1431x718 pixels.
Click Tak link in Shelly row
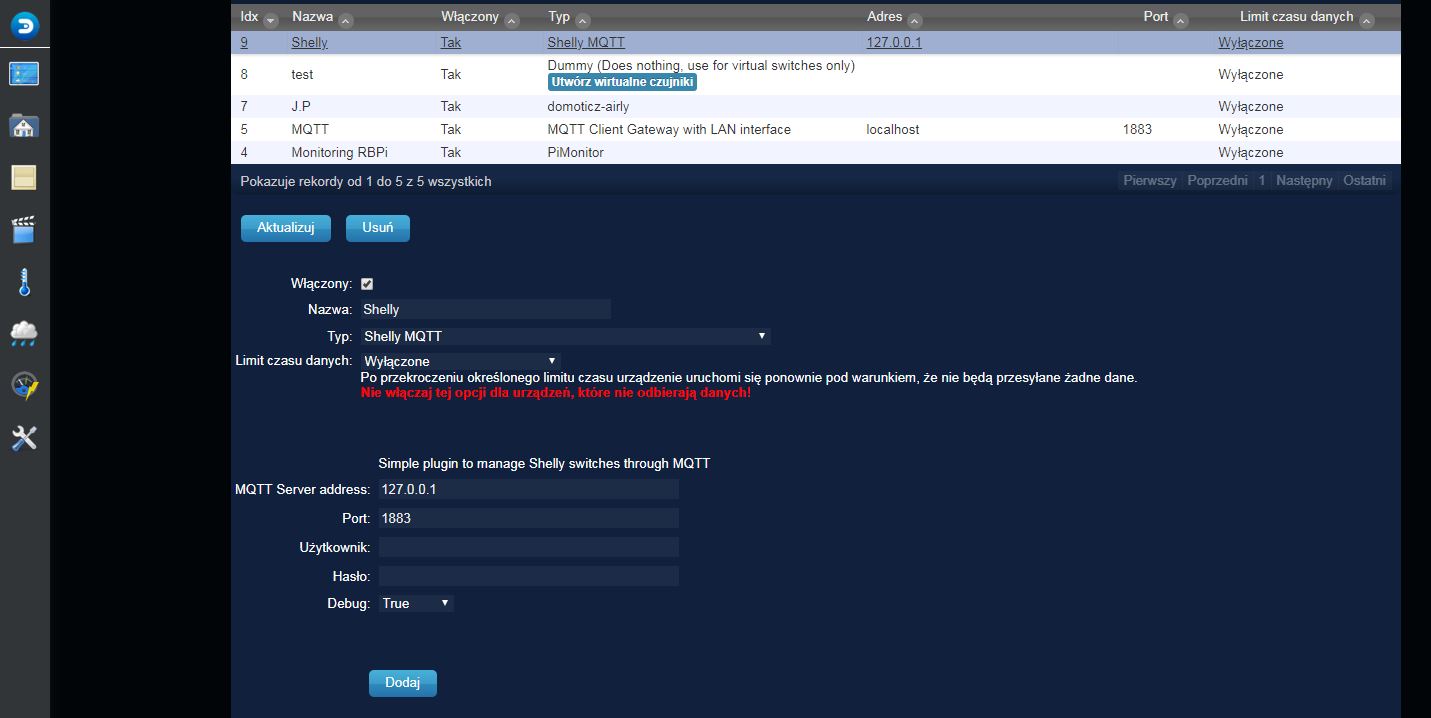pyautogui.click(x=451, y=43)
